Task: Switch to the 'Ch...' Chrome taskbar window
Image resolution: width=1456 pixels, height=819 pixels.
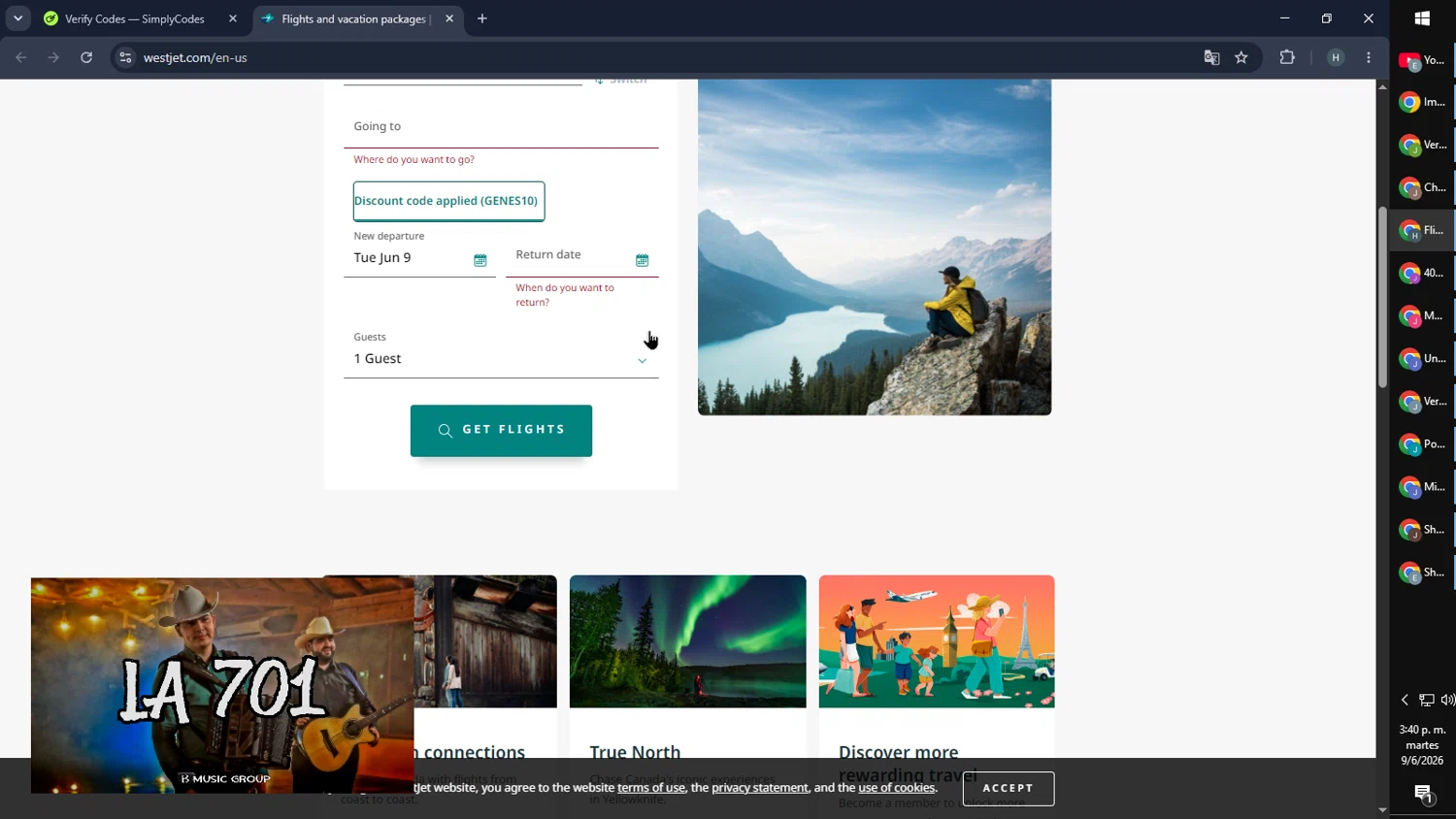Action: click(1422, 187)
